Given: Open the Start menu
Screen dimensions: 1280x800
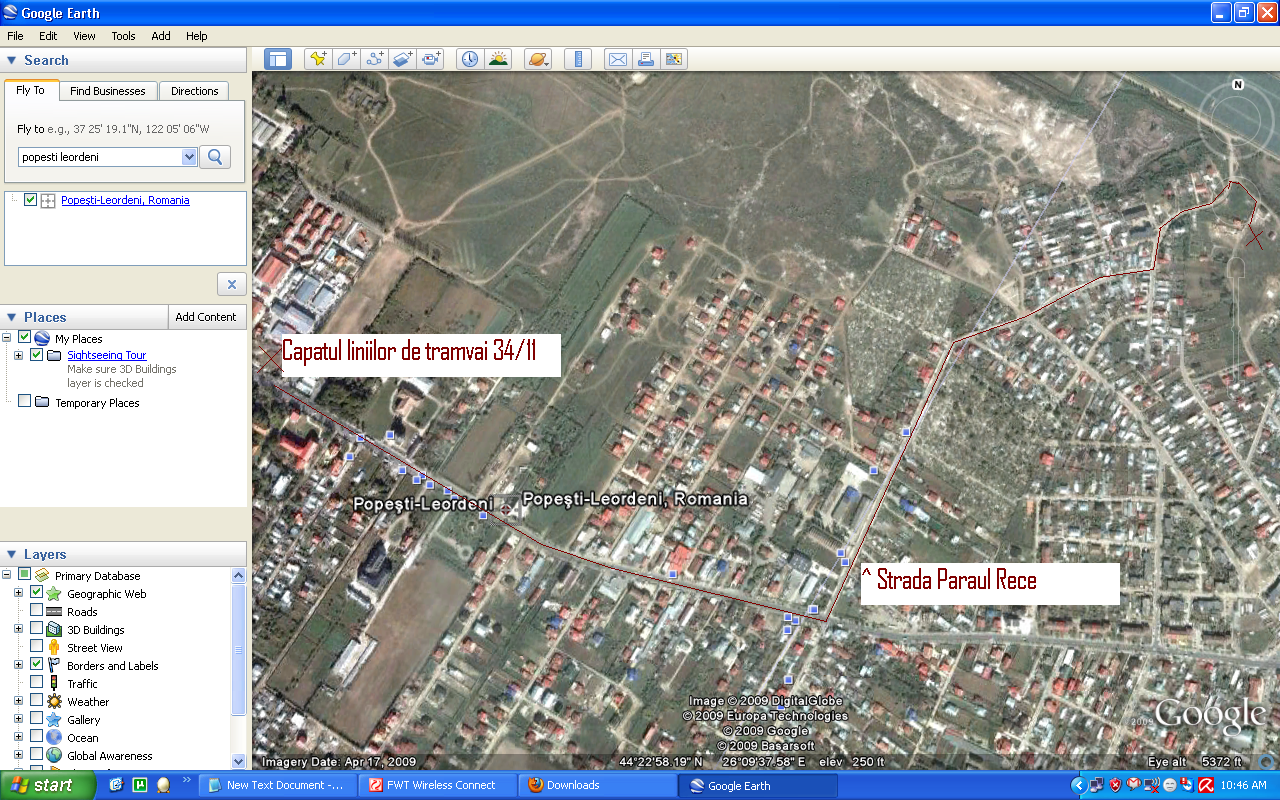Looking at the screenshot, I should click(x=48, y=785).
